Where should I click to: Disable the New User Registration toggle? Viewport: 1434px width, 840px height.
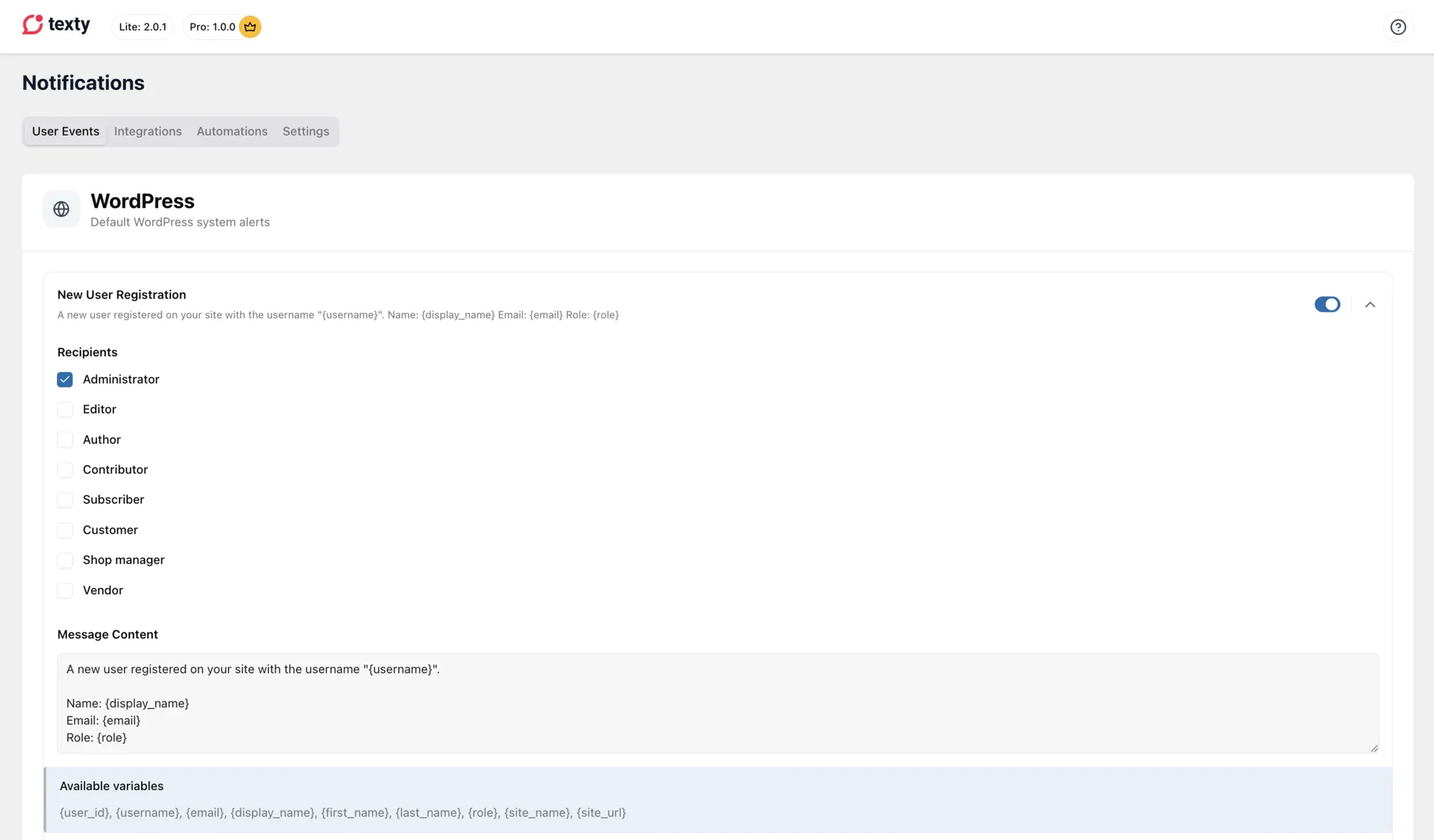click(1327, 305)
